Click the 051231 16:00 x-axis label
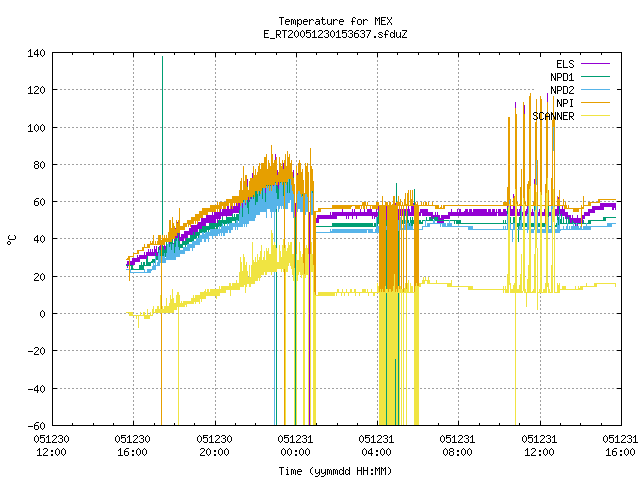 620,446
